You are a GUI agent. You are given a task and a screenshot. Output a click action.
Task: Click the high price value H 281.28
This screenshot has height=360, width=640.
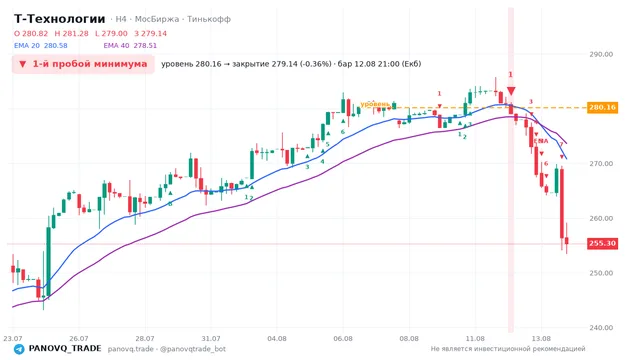coord(71,33)
